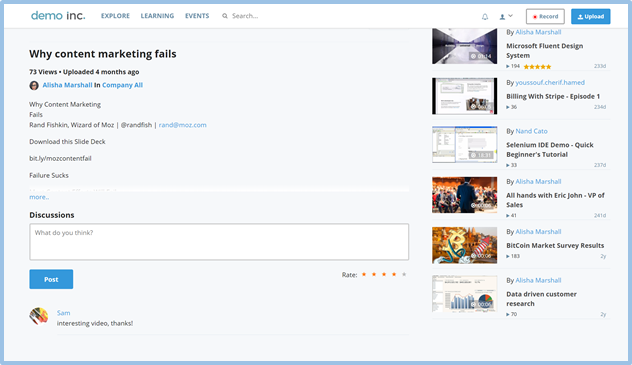The image size is (632, 365).
Task: Open the EVENTS menu
Action: click(x=197, y=16)
